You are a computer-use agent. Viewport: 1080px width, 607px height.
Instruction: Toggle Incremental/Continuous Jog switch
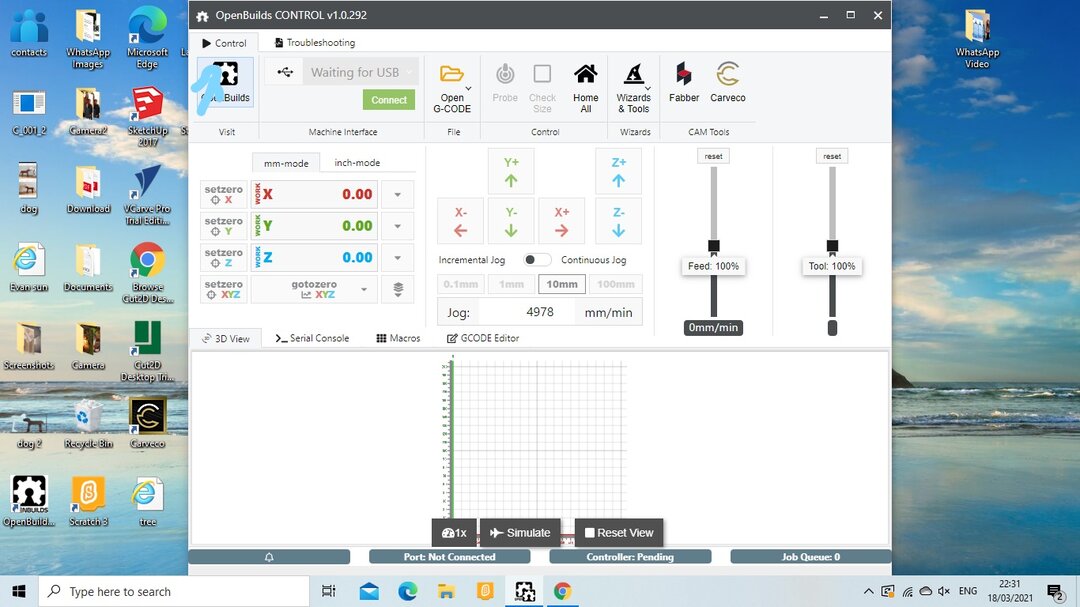[537, 260]
